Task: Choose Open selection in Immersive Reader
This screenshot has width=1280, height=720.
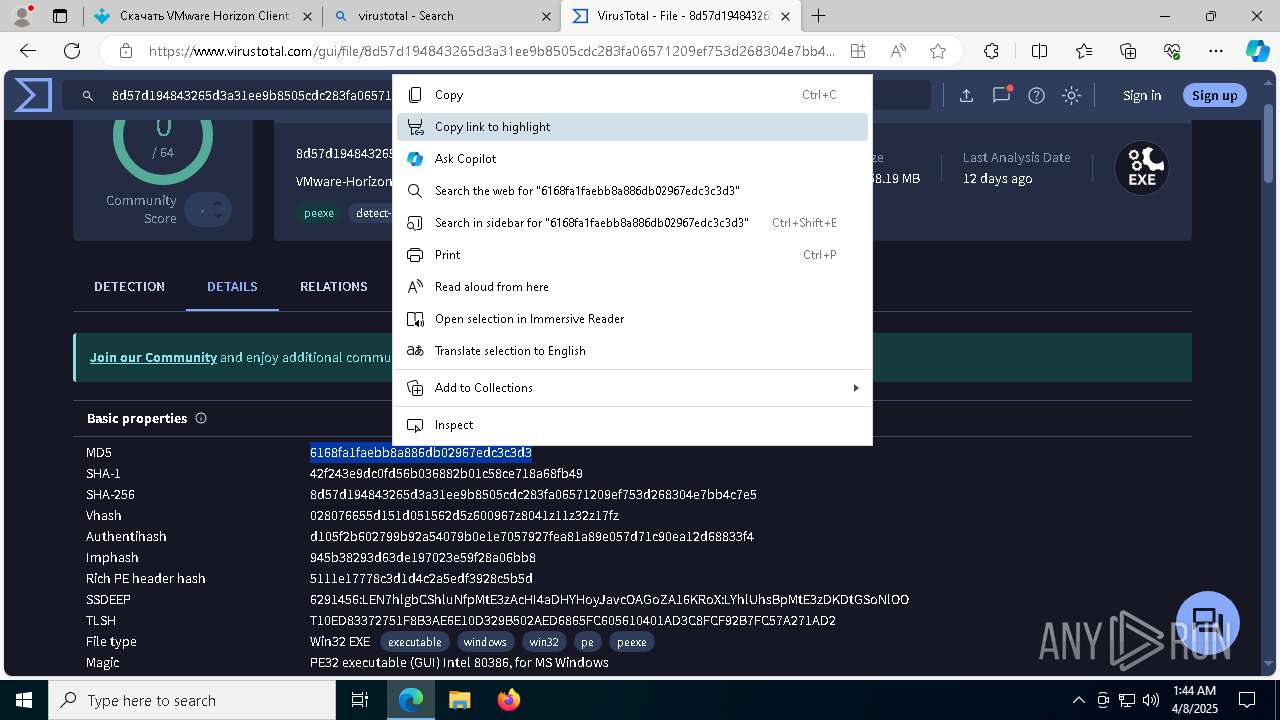Action: pyautogui.click(x=632, y=319)
